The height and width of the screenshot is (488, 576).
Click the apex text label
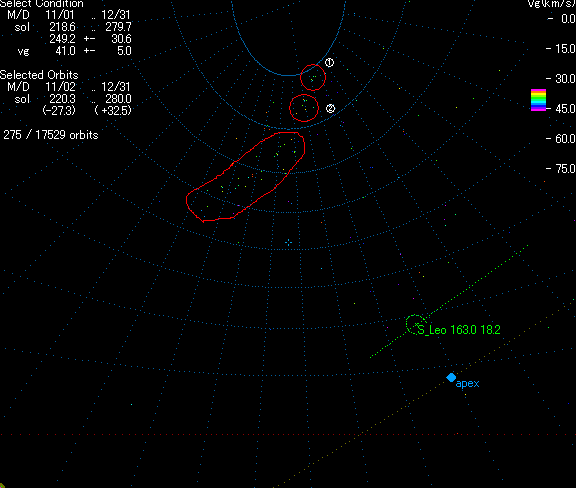point(467,384)
